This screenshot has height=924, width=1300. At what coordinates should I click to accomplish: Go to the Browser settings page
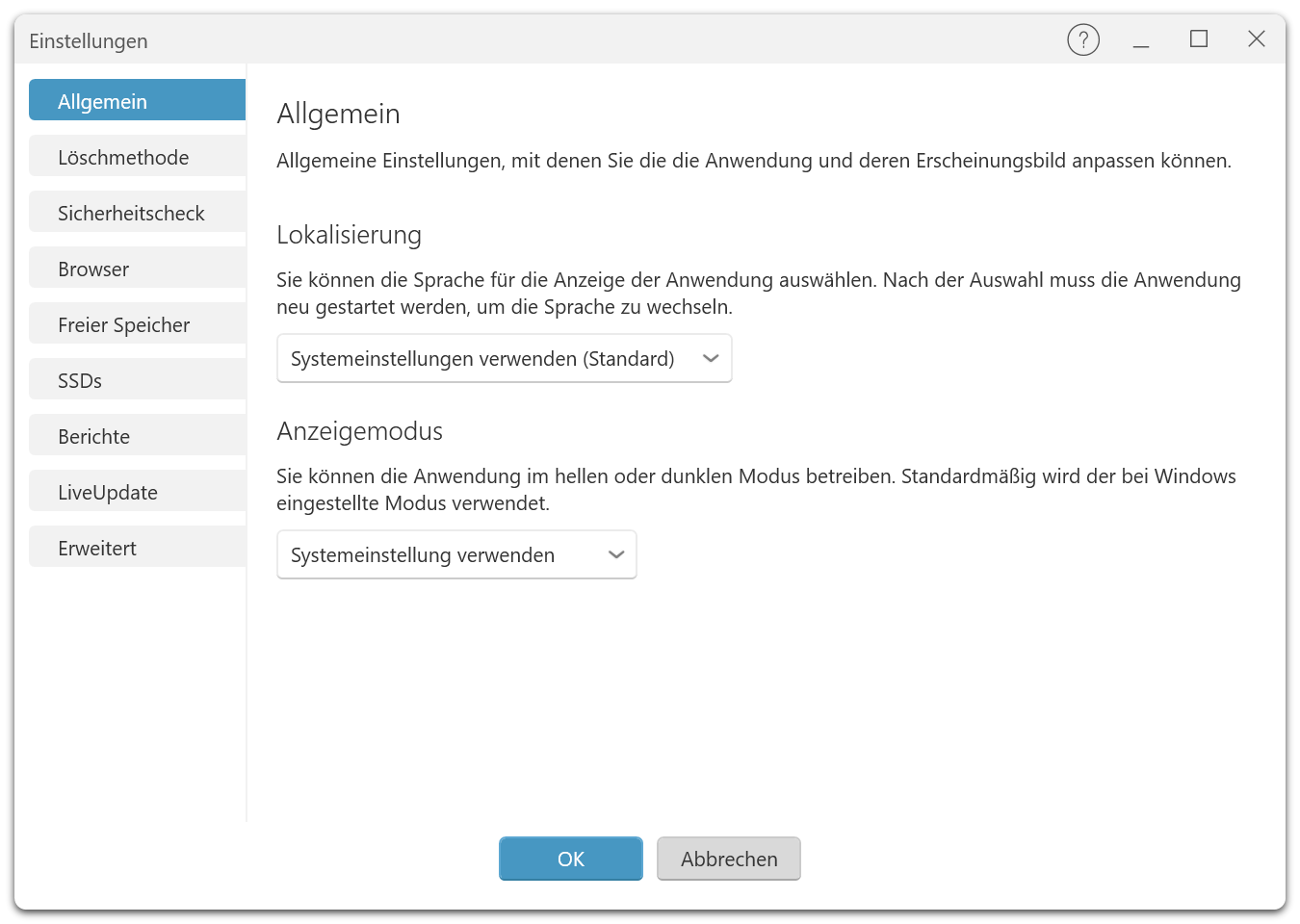[x=138, y=269]
